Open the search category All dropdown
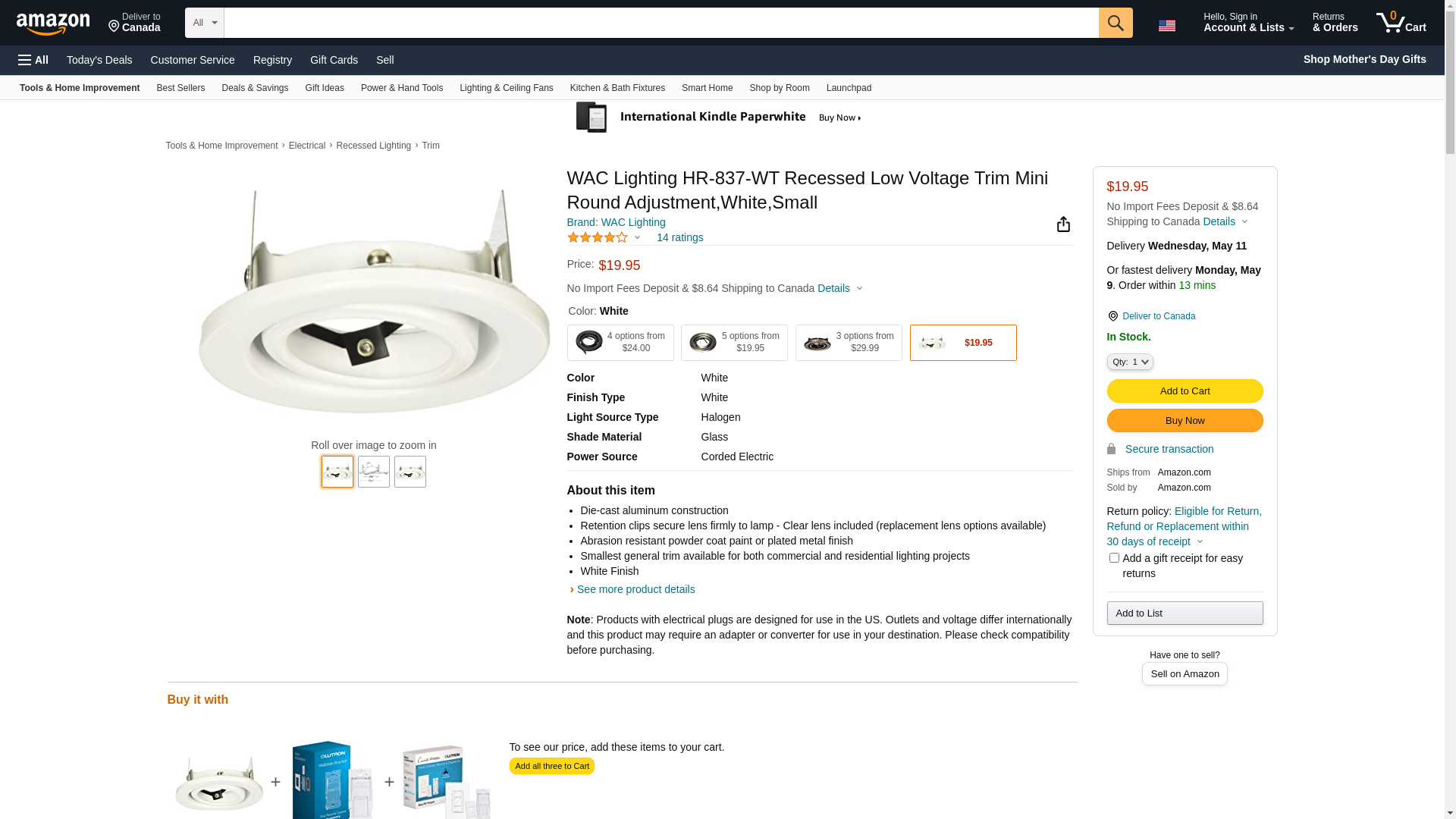This screenshot has height=819, width=1456. tap(205, 23)
